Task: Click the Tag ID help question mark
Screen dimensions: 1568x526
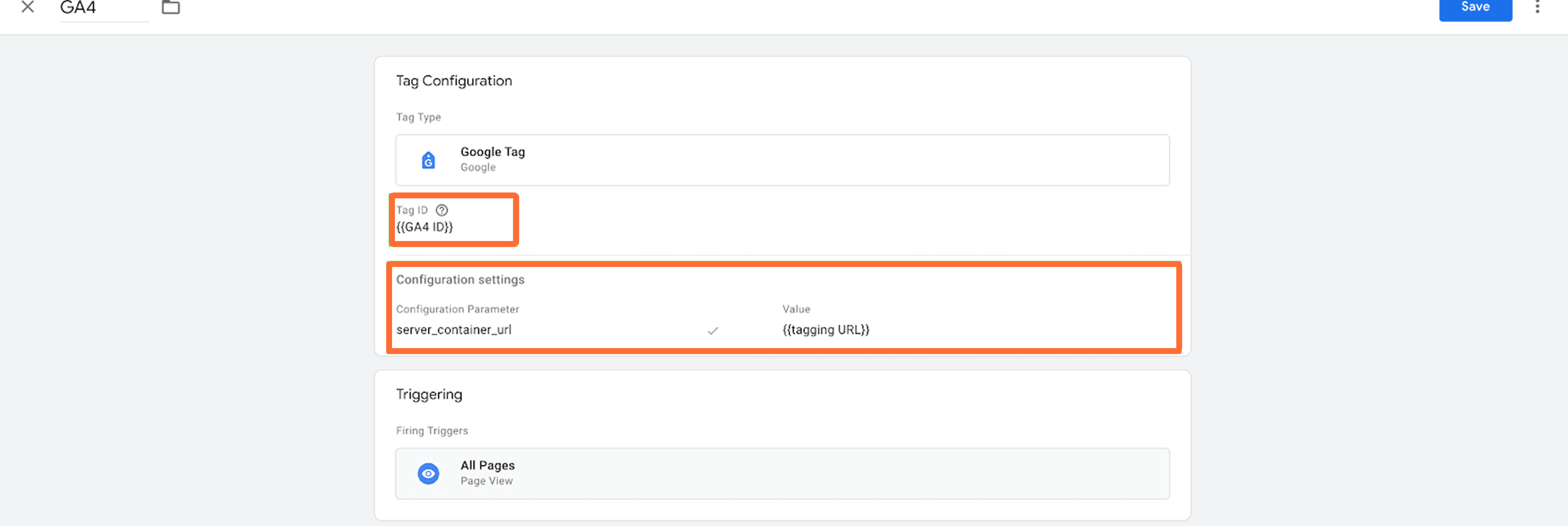Action: pyautogui.click(x=442, y=211)
